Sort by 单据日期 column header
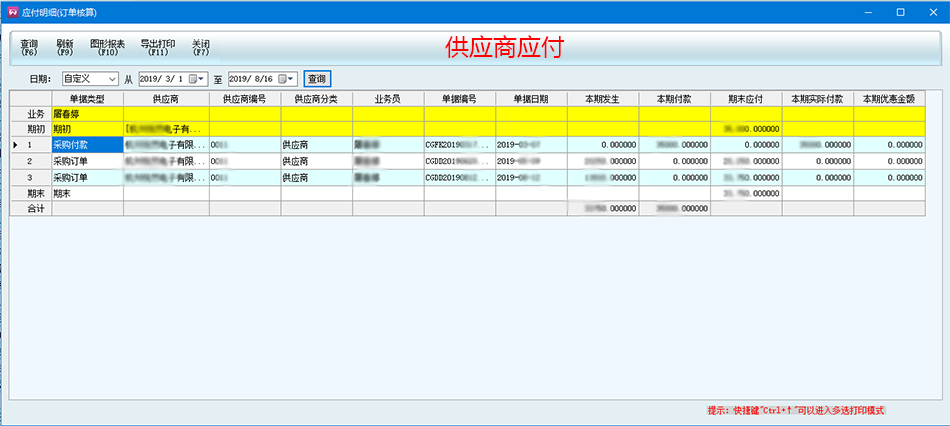 pos(531,99)
